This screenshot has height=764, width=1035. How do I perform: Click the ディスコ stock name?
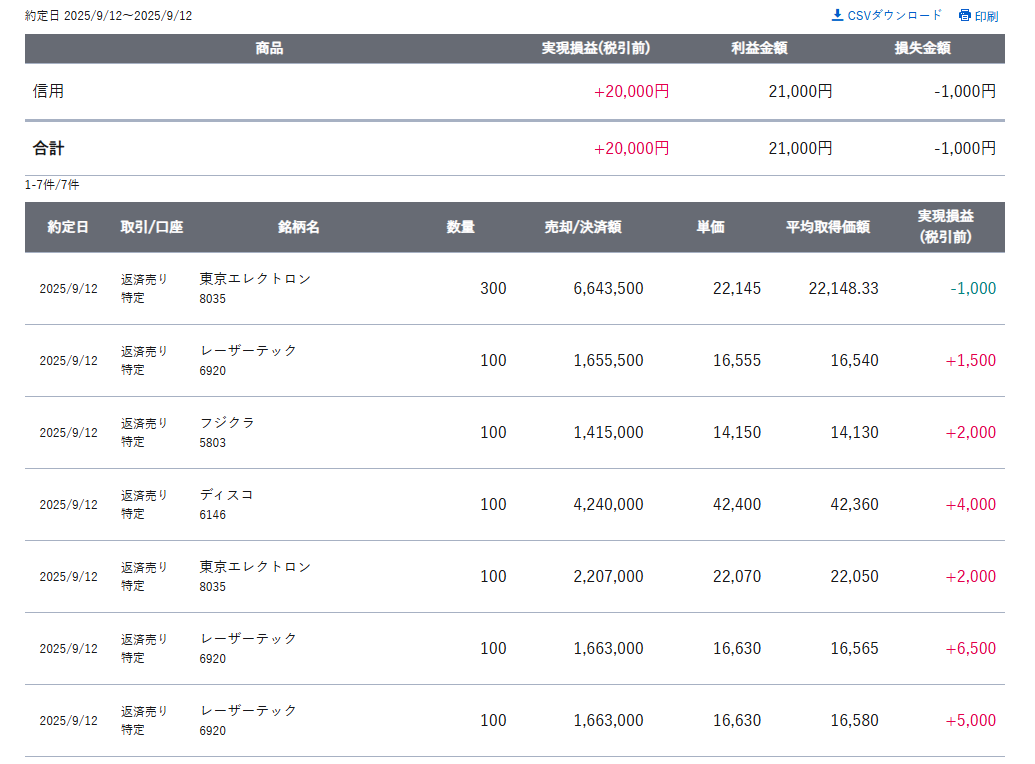tap(227, 495)
